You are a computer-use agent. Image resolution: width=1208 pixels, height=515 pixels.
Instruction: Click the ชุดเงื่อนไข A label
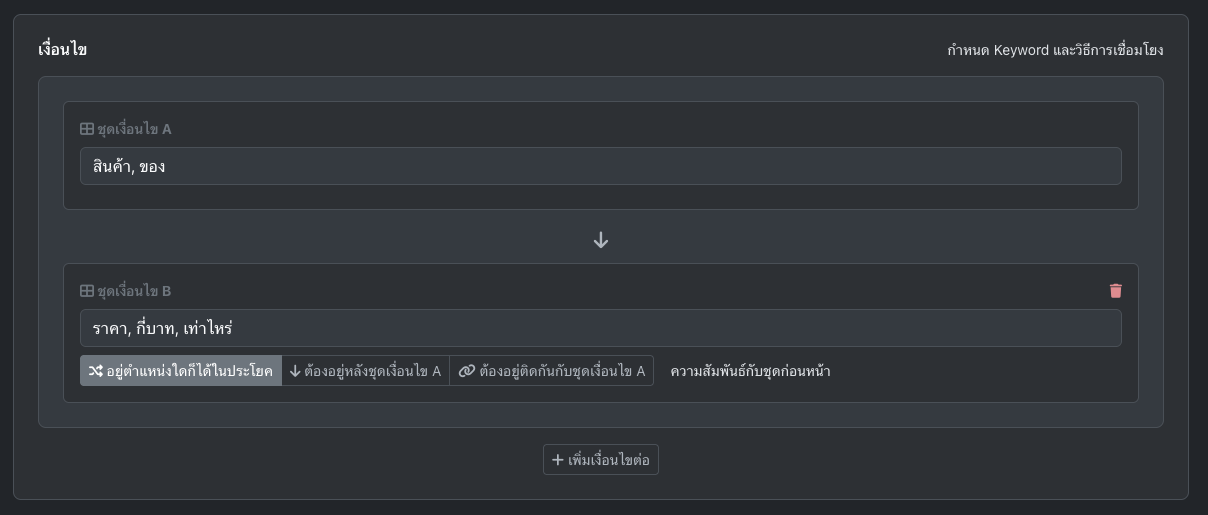[134, 129]
